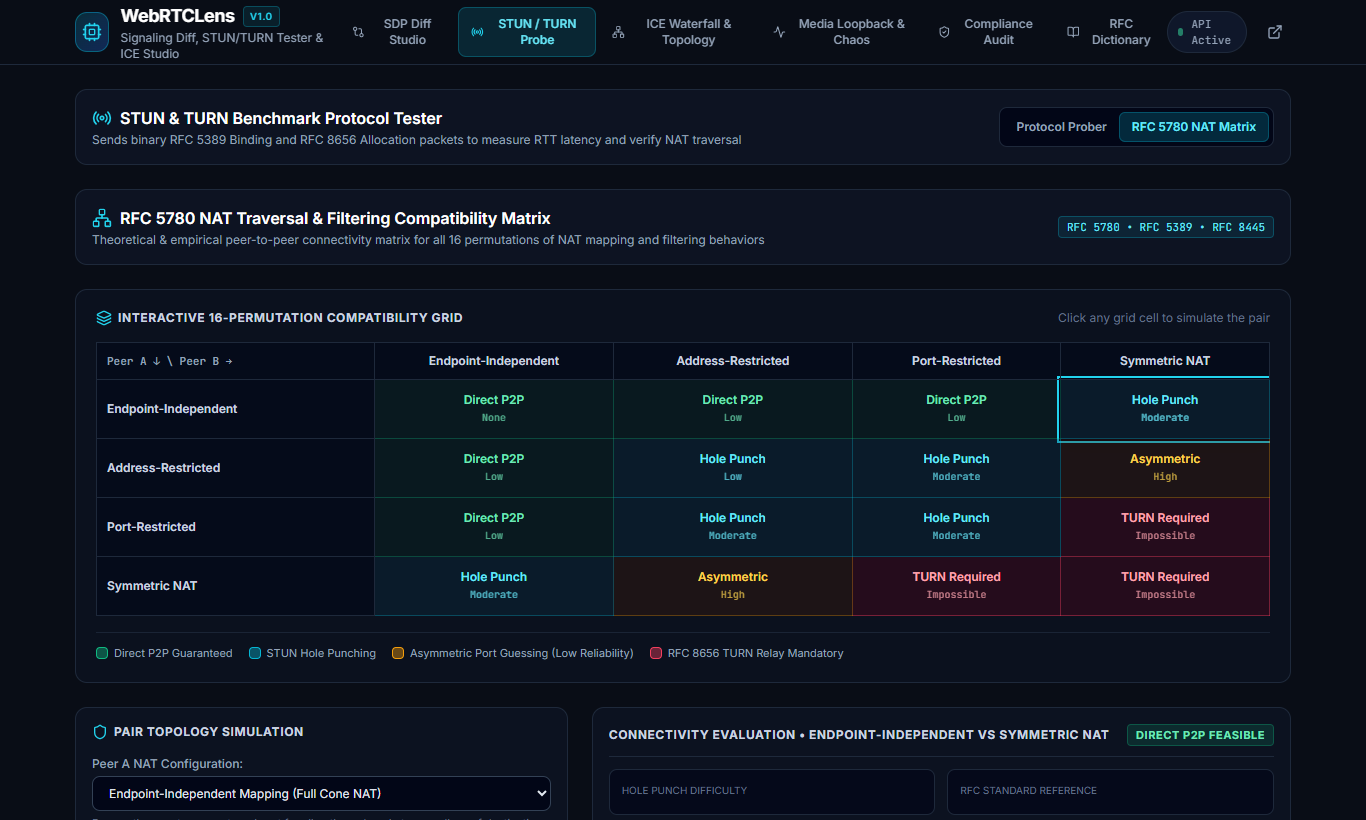Image resolution: width=1366 pixels, height=820 pixels.
Task: Click Symmetric NAT row Hole Punch Moderate cell
Action: (494, 586)
